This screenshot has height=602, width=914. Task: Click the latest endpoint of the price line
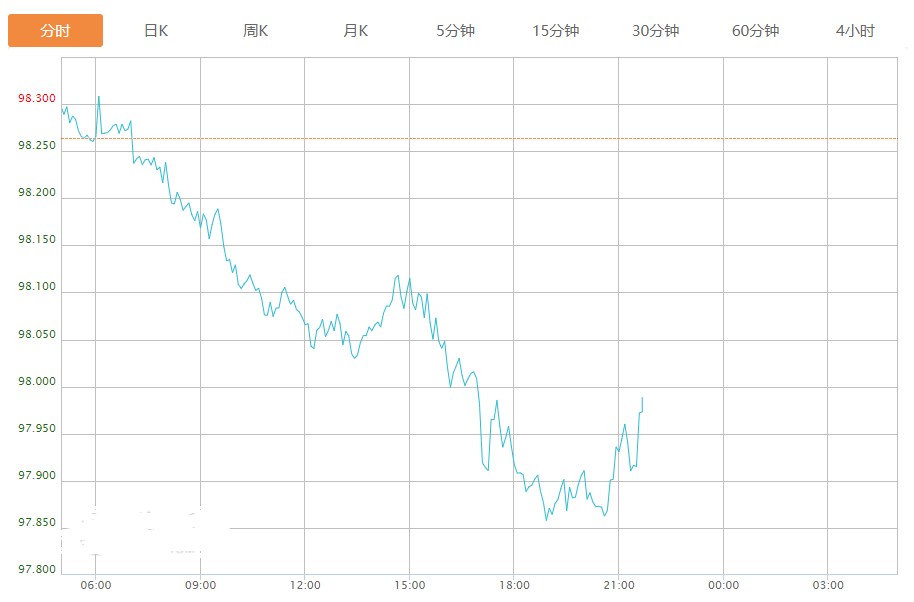click(642, 398)
